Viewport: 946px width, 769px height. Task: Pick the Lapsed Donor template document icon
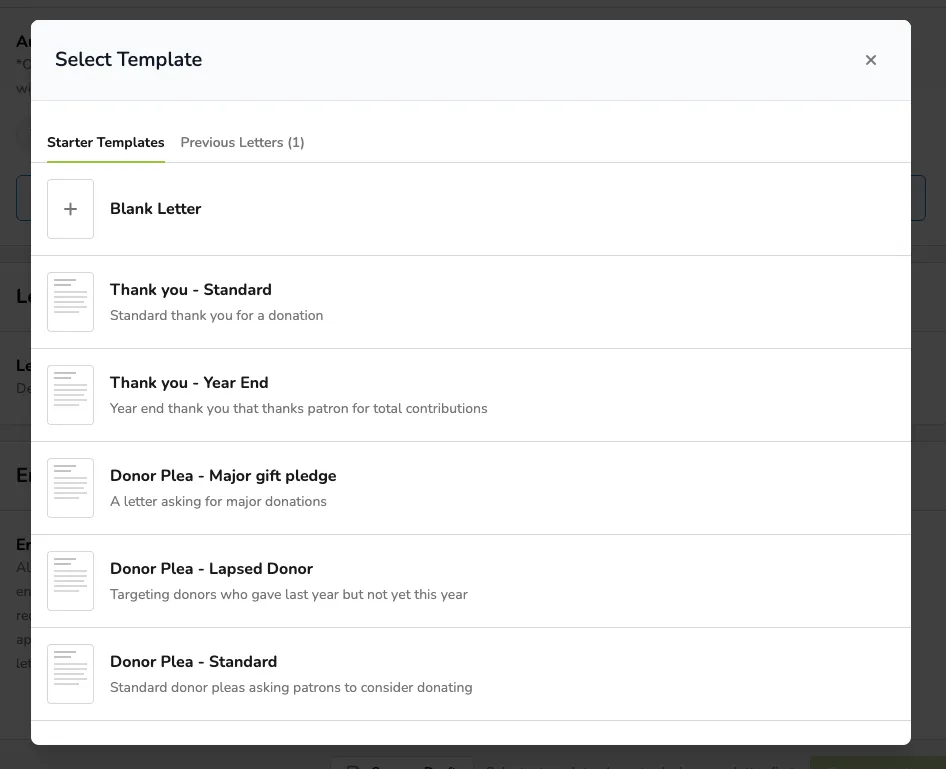(x=71, y=580)
